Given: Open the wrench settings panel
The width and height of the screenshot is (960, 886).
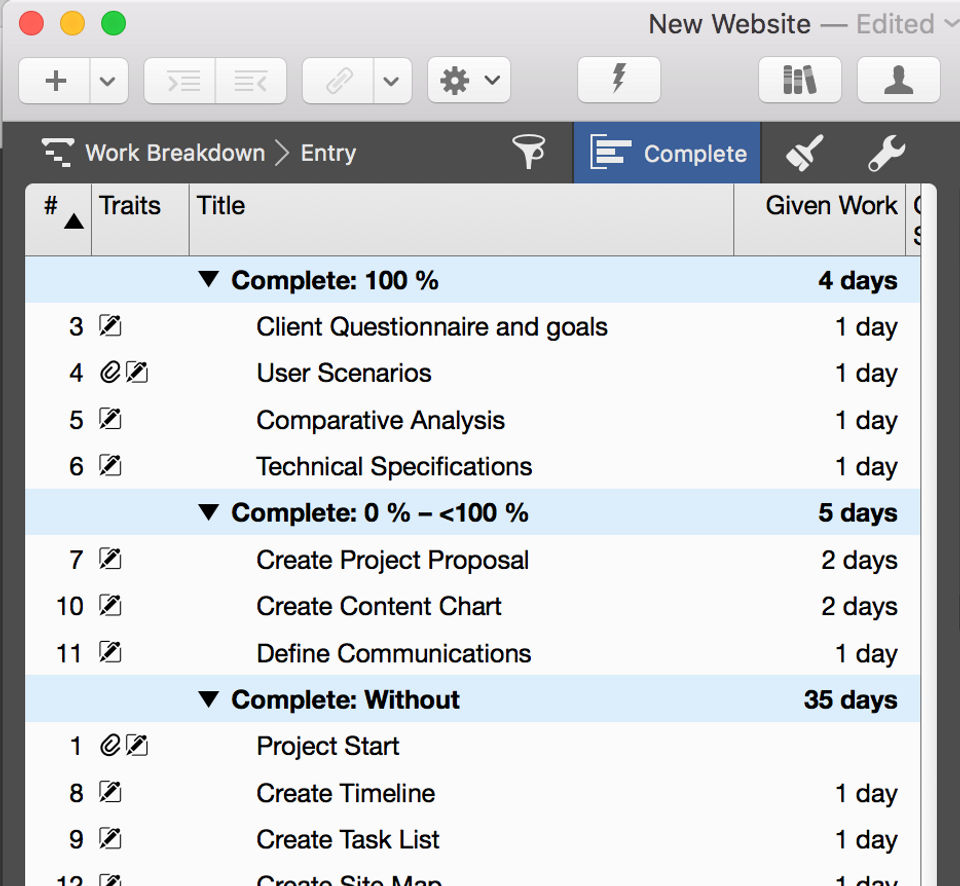Looking at the screenshot, I should [885, 153].
